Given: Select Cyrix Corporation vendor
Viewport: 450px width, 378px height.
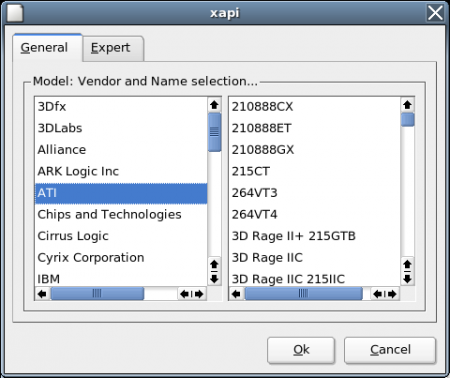Looking at the screenshot, I should tap(121, 258).
